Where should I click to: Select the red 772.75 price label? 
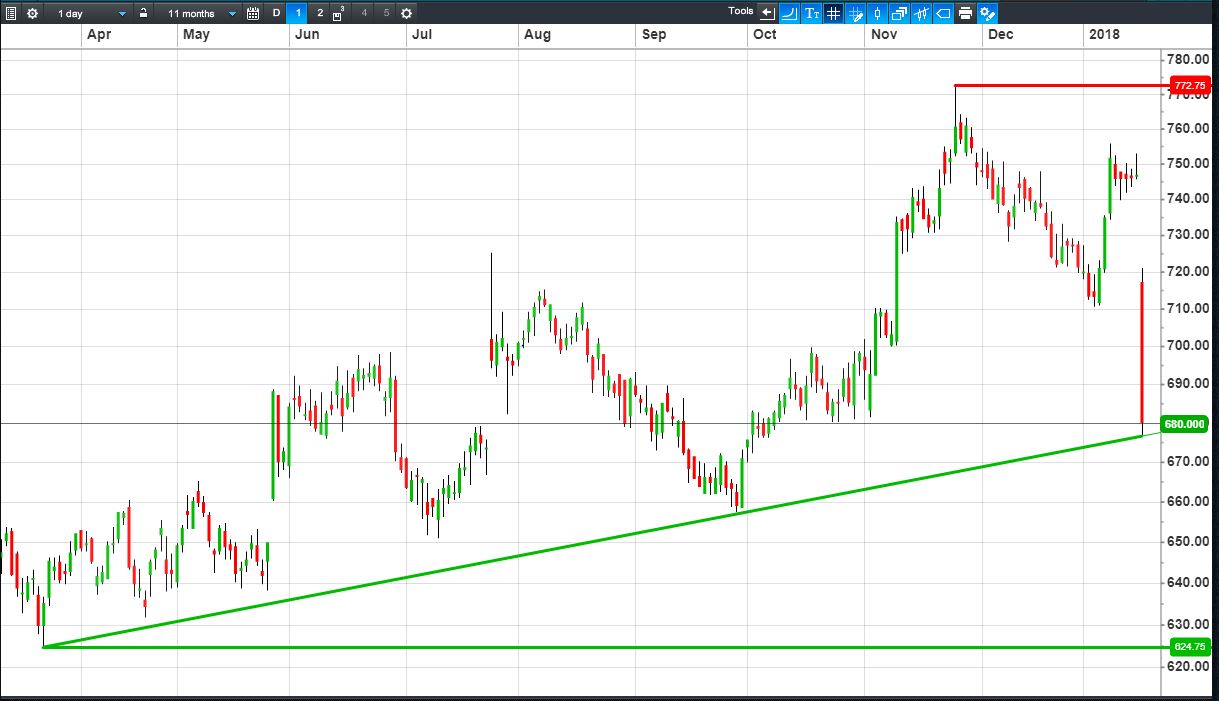click(1190, 86)
